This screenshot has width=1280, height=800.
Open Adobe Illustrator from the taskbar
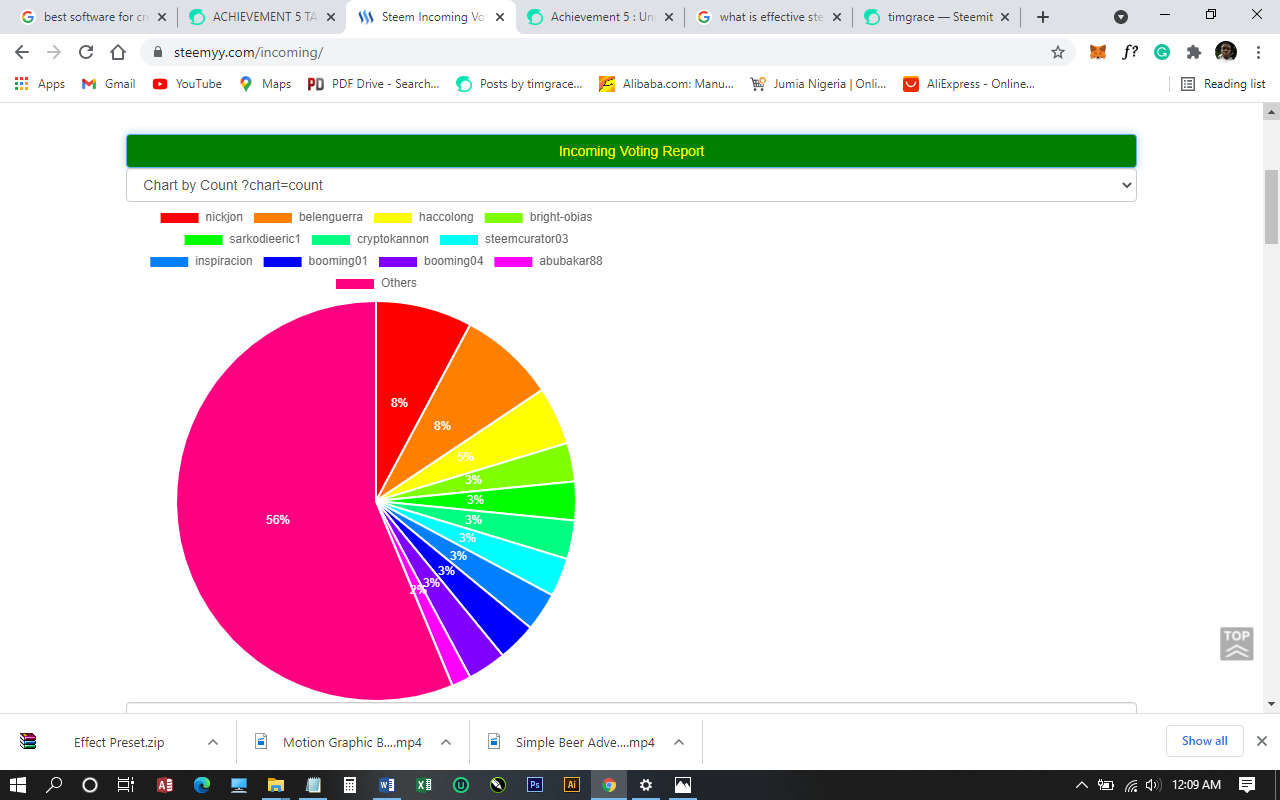tap(571, 784)
